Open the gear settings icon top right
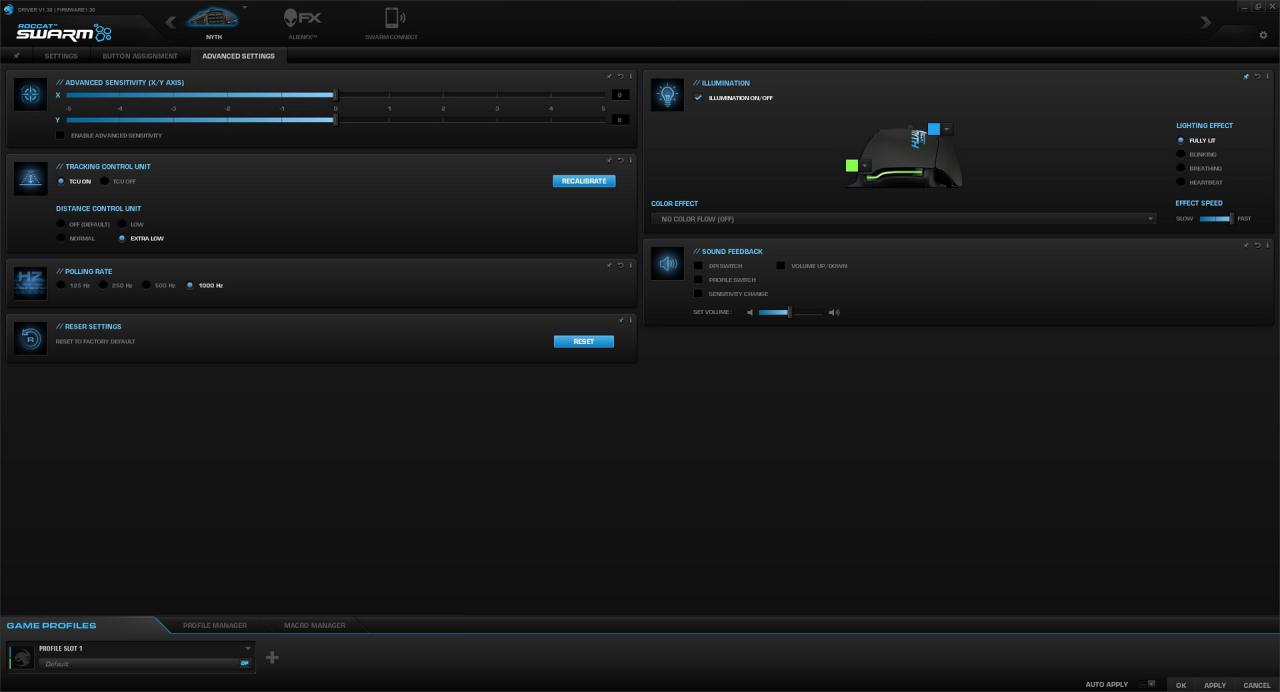The image size is (1280, 692). click(1263, 35)
